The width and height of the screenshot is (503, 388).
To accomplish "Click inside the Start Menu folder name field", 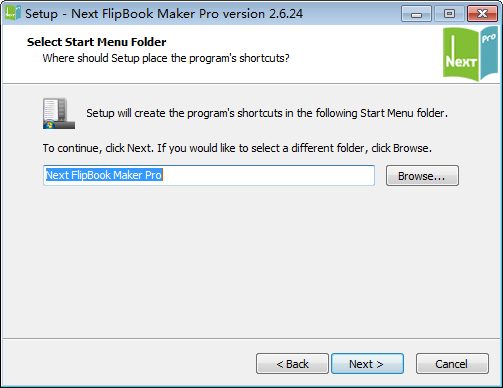I will coord(209,175).
